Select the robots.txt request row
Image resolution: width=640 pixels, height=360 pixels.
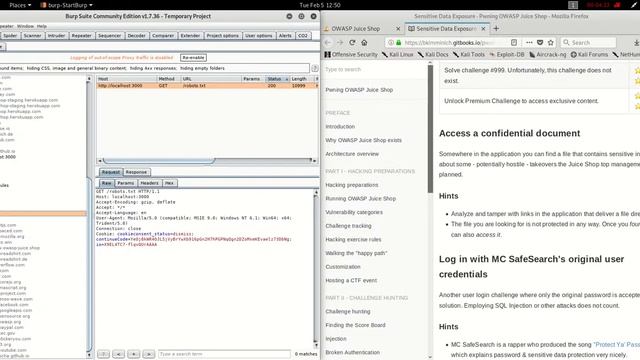coord(207,86)
